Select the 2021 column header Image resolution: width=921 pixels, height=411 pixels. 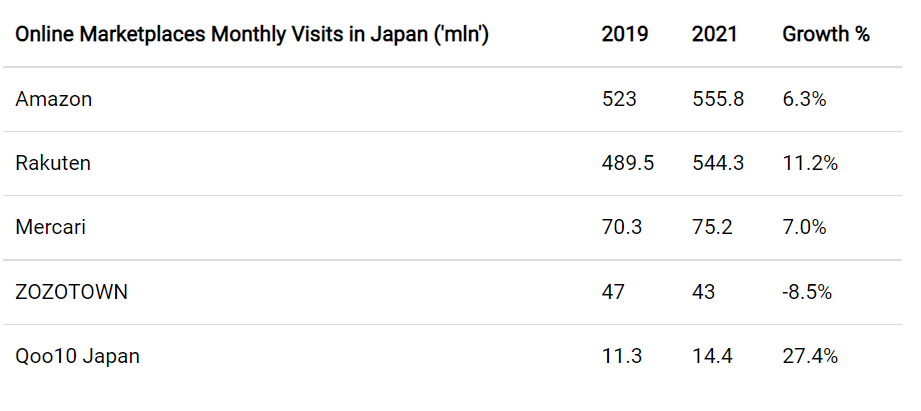[714, 35]
